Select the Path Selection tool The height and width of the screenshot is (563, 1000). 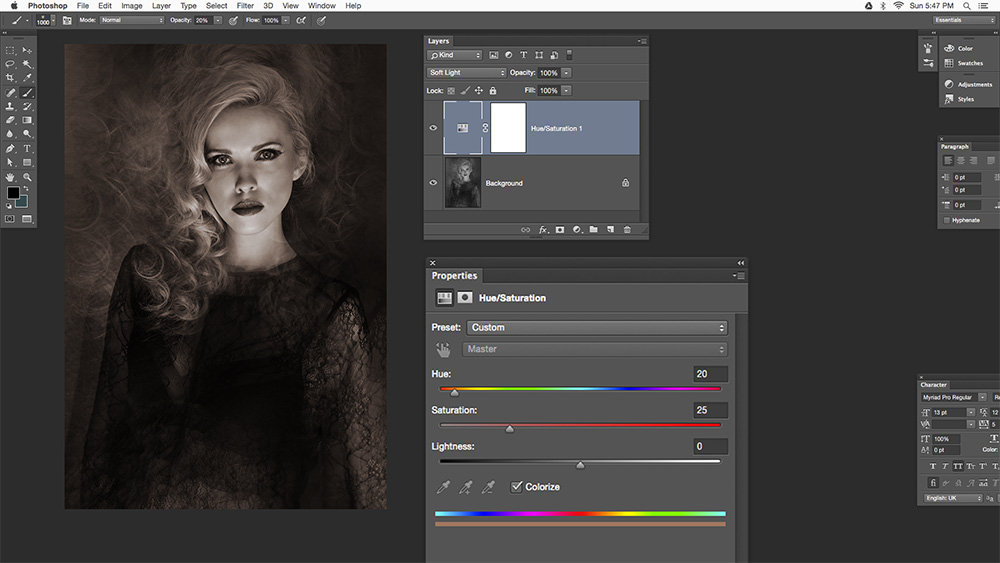10,163
